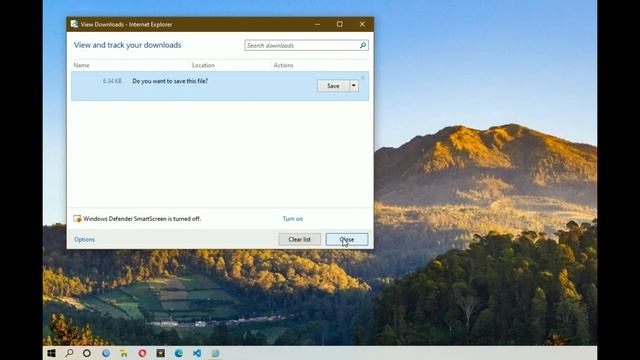Screen dimensions: 640x360
Task: Click the Location column header
Action: (x=203, y=65)
